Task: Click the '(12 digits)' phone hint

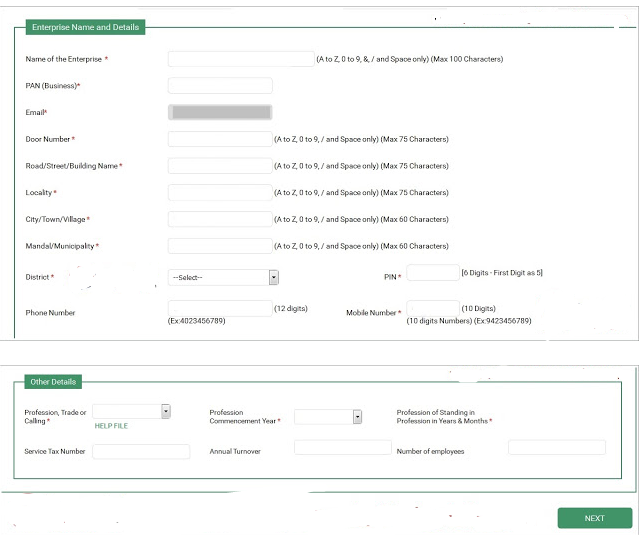Action: pos(291,308)
